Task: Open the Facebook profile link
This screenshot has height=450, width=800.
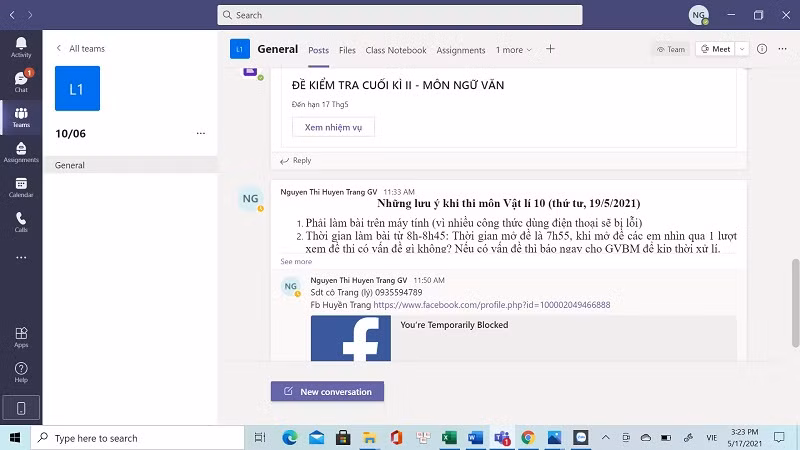Action: pos(491,305)
